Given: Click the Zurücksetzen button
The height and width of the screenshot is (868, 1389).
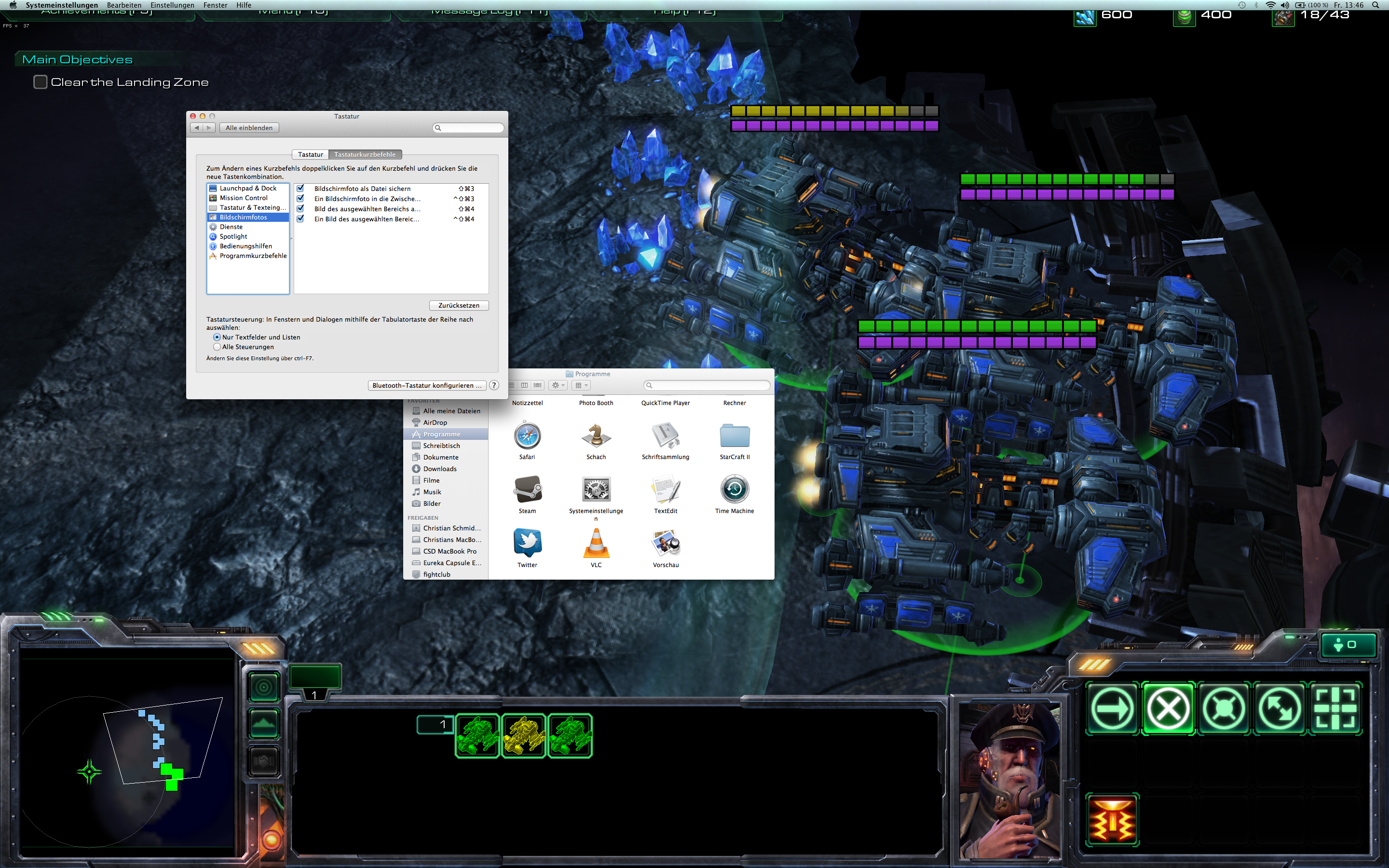Looking at the screenshot, I should point(459,305).
